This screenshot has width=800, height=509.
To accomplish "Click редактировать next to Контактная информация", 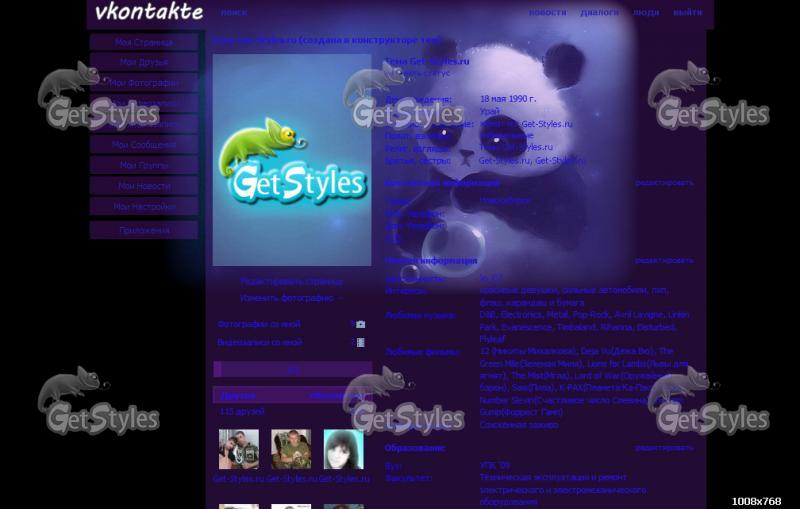I will pos(664,183).
